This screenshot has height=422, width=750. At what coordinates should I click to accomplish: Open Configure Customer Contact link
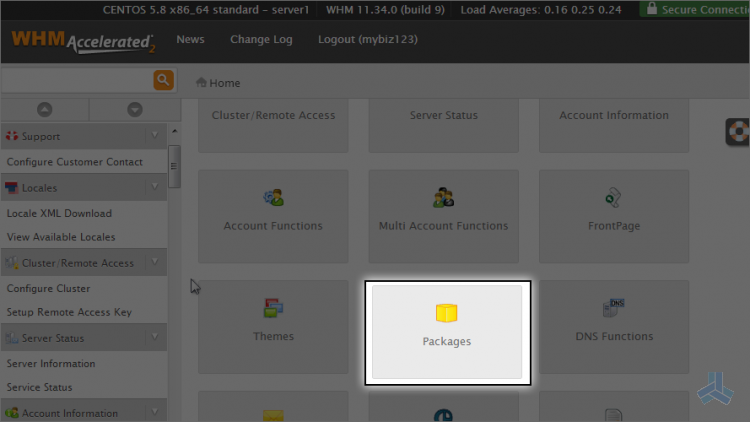75,162
